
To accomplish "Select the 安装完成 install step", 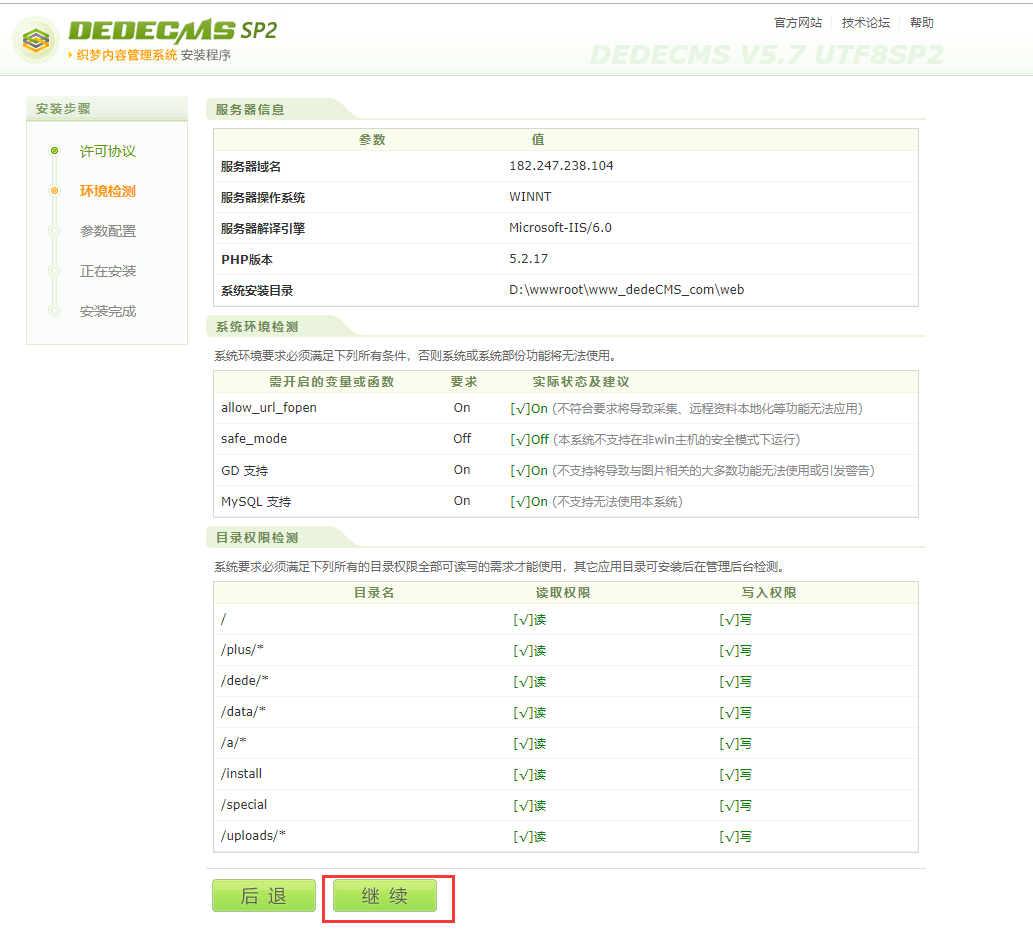I will click(x=108, y=311).
